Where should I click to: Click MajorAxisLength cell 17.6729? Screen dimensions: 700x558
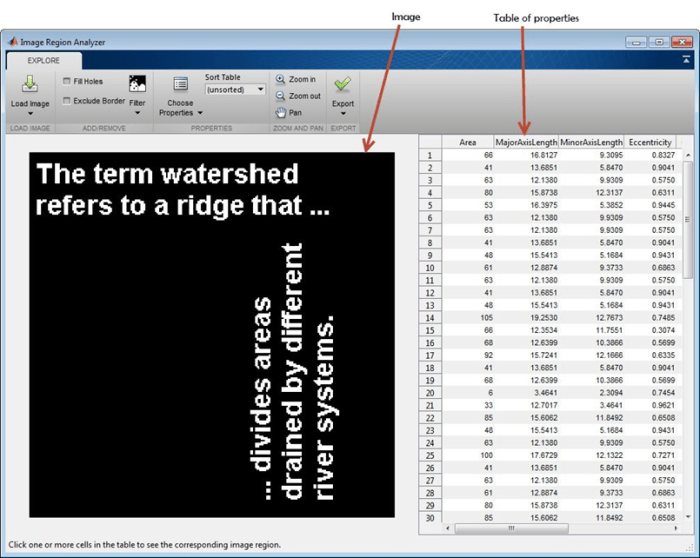click(526, 455)
